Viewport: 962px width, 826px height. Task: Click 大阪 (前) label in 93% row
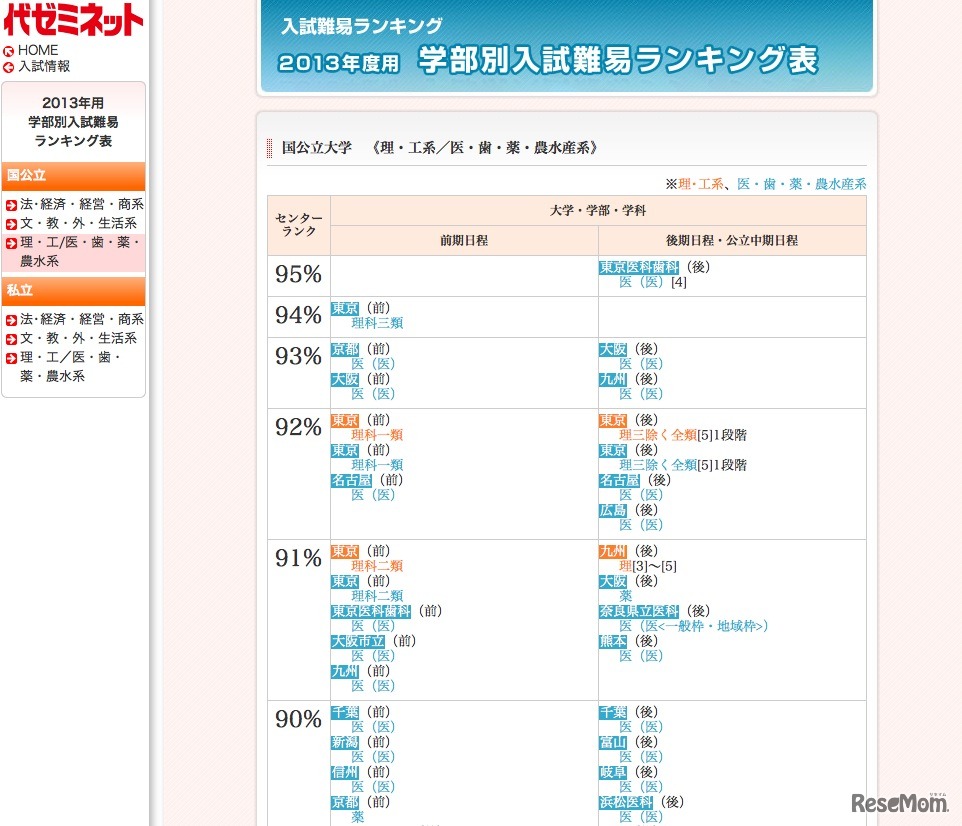(x=345, y=379)
